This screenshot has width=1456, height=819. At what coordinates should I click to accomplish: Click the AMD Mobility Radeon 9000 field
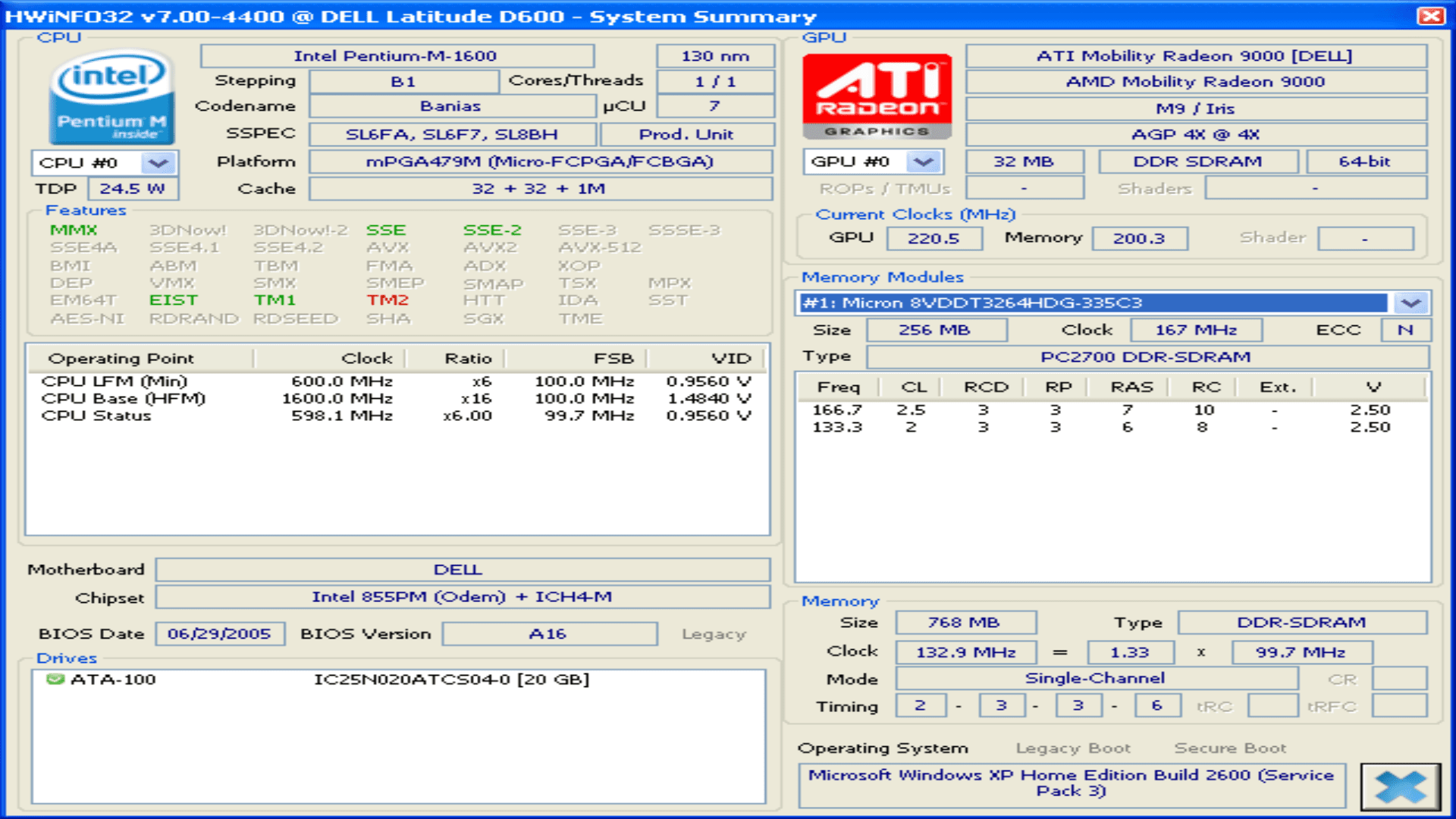(x=1196, y=82)
